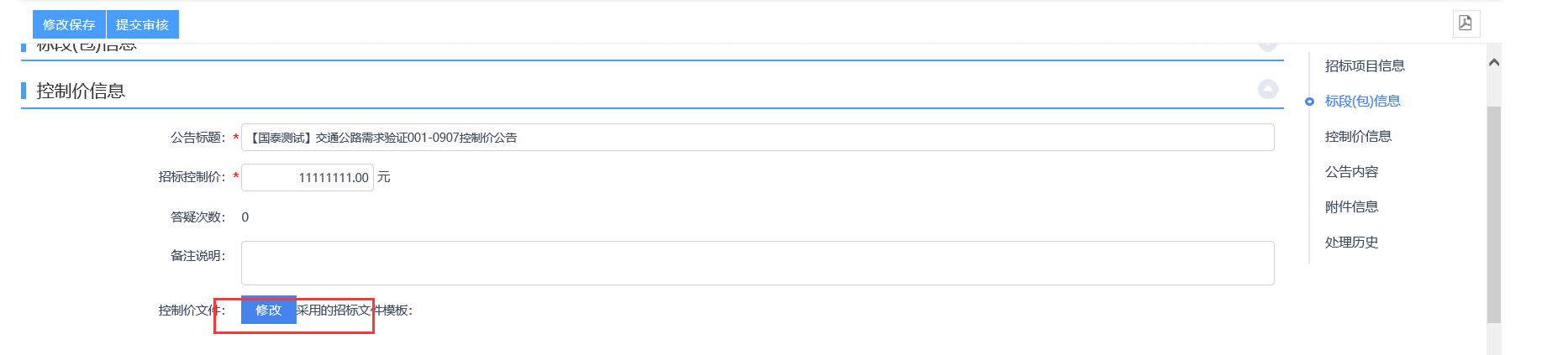1568x355 pixels.
Task: Collapse the 标段(包)信息 section above
Action: click(x=1268, y=45)
